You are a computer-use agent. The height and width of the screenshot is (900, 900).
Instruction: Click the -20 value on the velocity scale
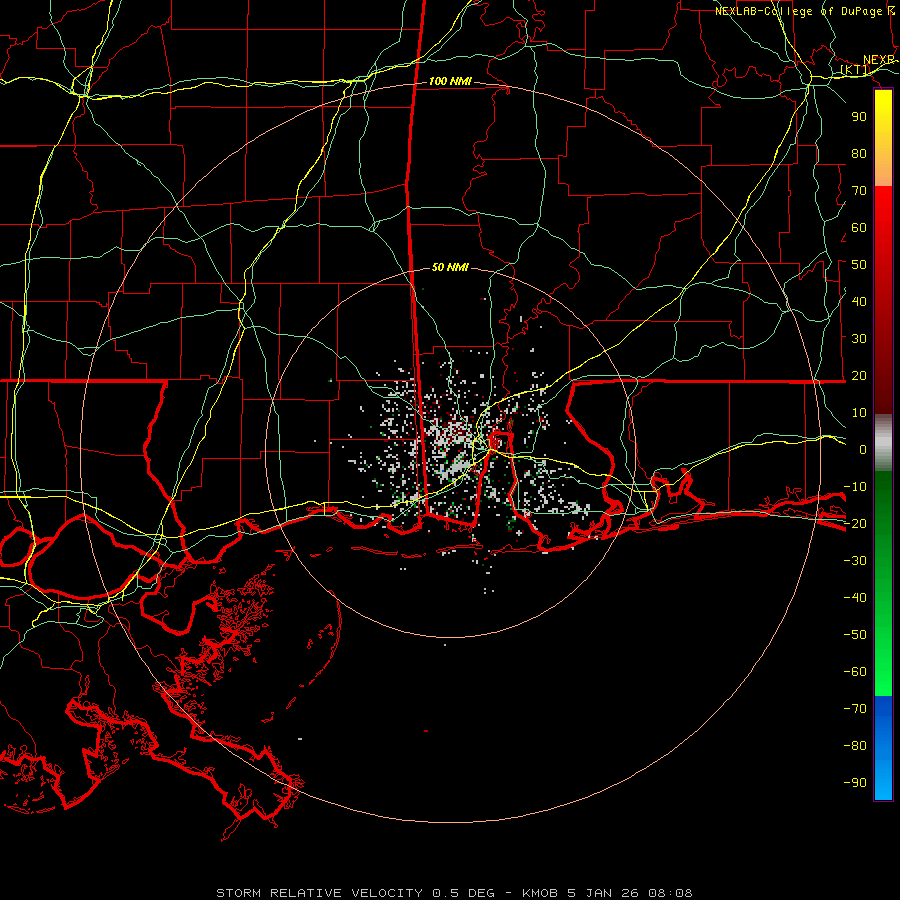[x=855, y=524]
